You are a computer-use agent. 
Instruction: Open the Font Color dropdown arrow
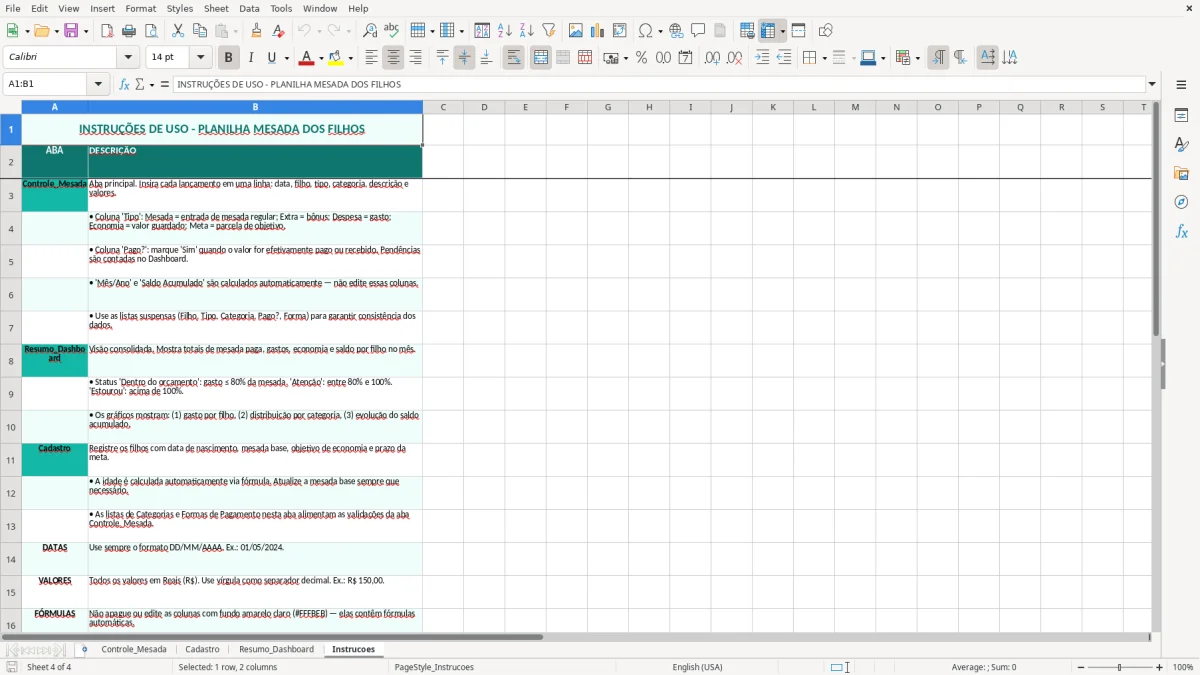[321, 58]
